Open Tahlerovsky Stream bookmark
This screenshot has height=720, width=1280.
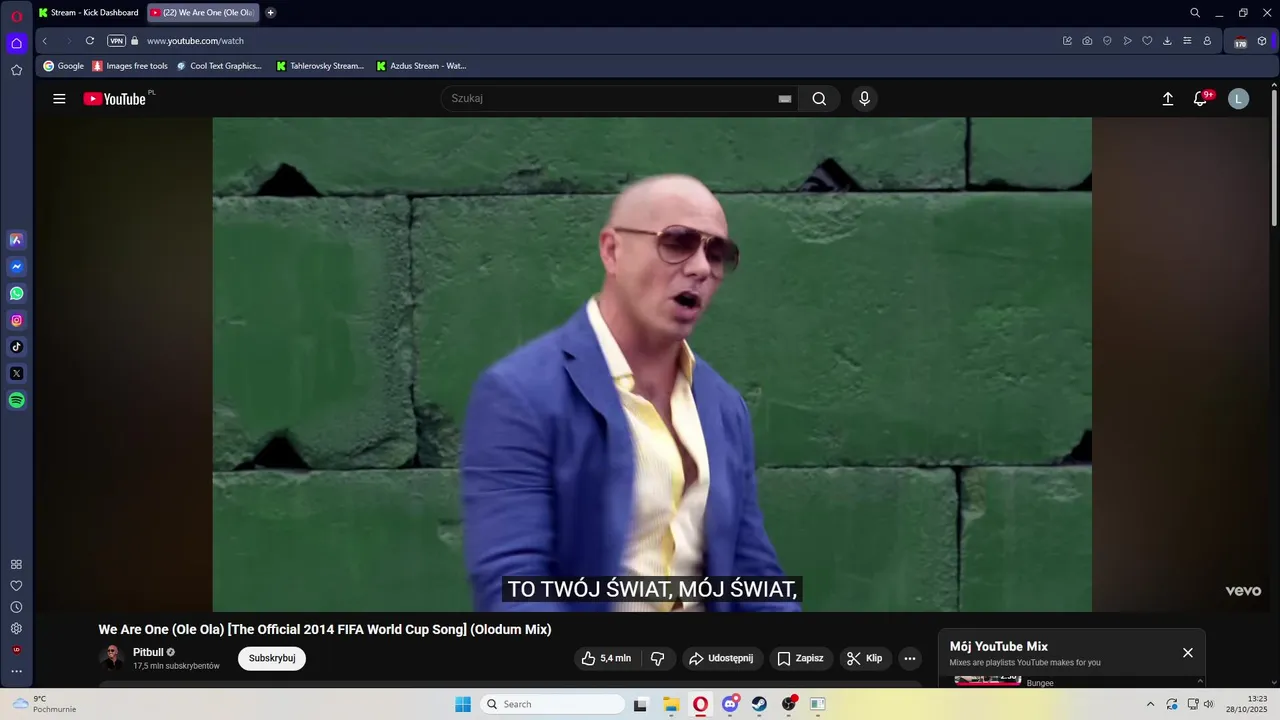coord(320,66)
